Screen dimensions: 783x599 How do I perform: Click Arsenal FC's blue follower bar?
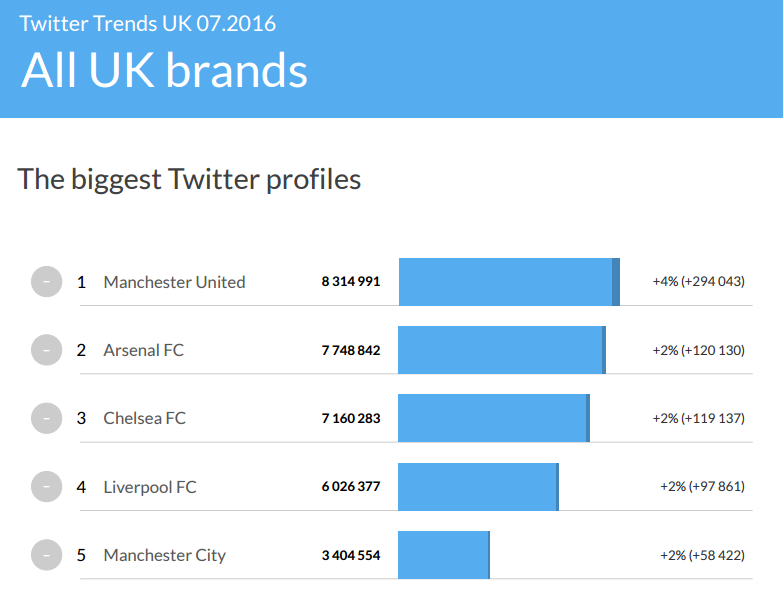pyautogui.click(x=501, y=350)
